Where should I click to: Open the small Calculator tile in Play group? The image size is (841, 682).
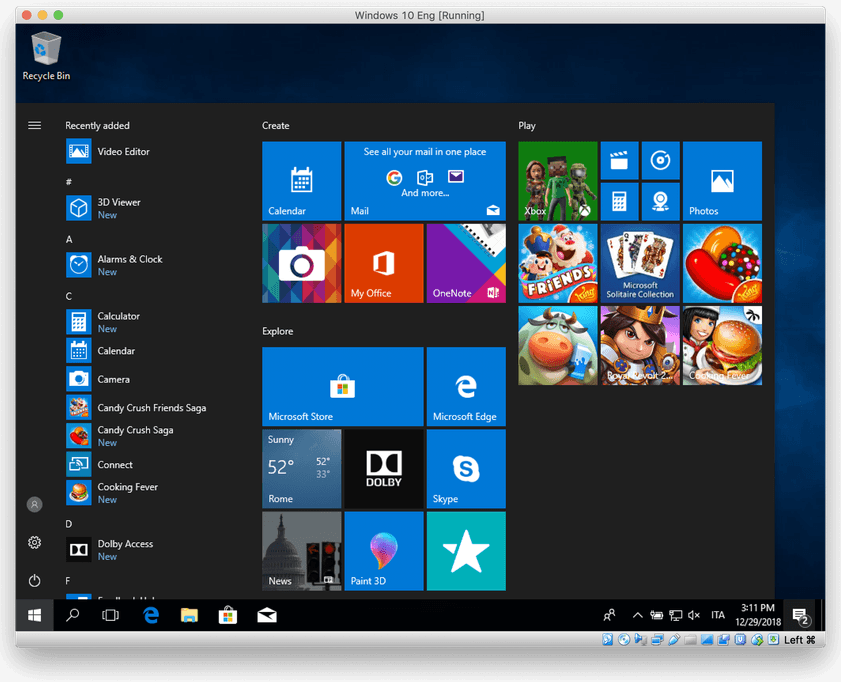[x=619, y=202]
